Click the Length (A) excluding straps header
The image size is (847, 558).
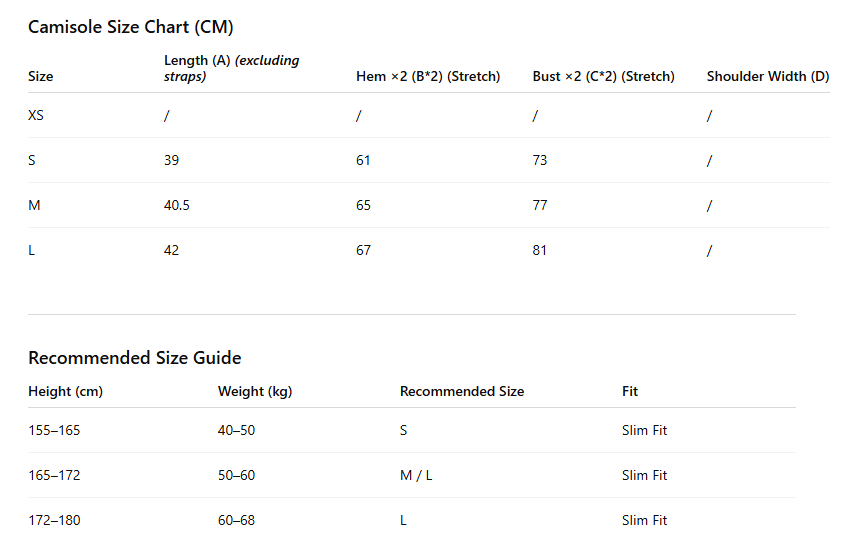click(232, 68)
